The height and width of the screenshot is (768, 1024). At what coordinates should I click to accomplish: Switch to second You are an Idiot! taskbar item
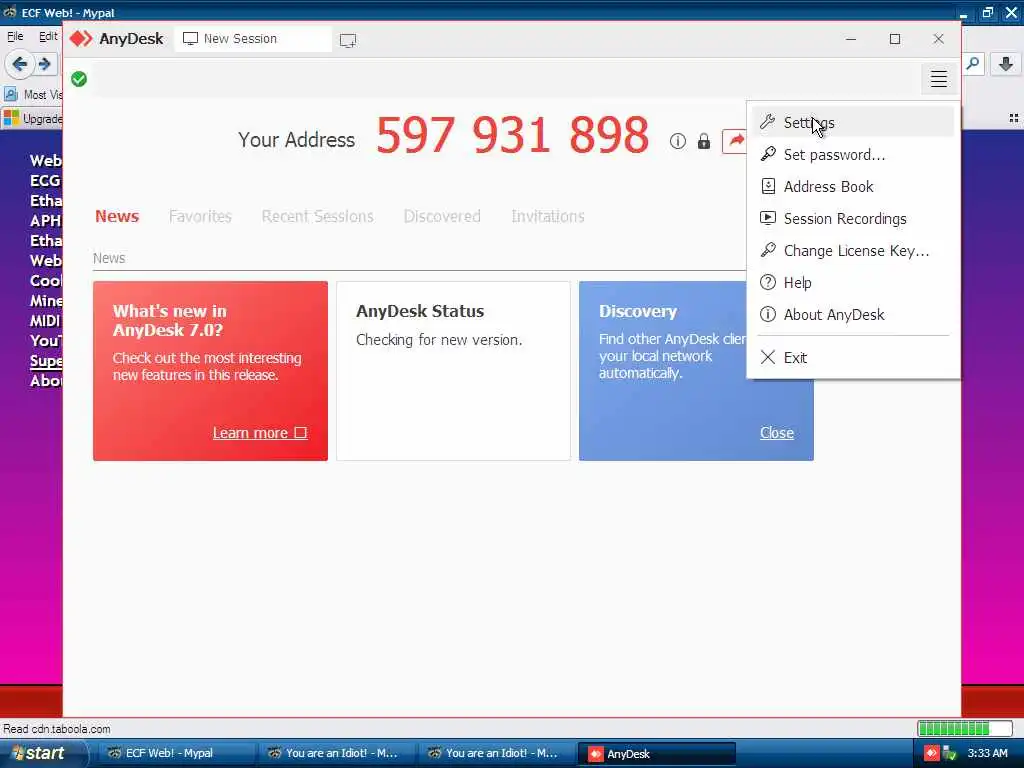tap(496, 754)
